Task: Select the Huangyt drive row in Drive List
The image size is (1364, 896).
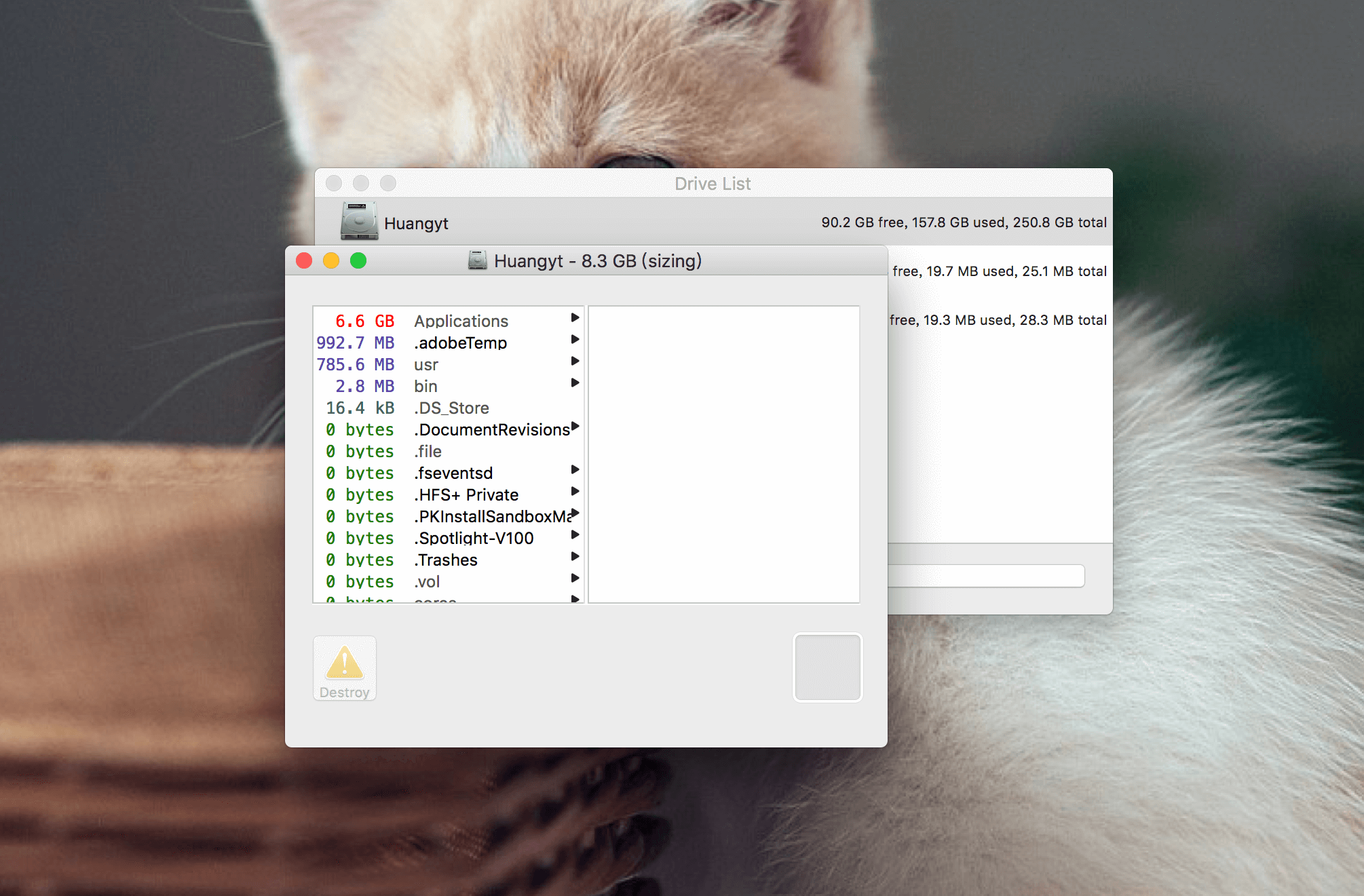Action: 714,222
